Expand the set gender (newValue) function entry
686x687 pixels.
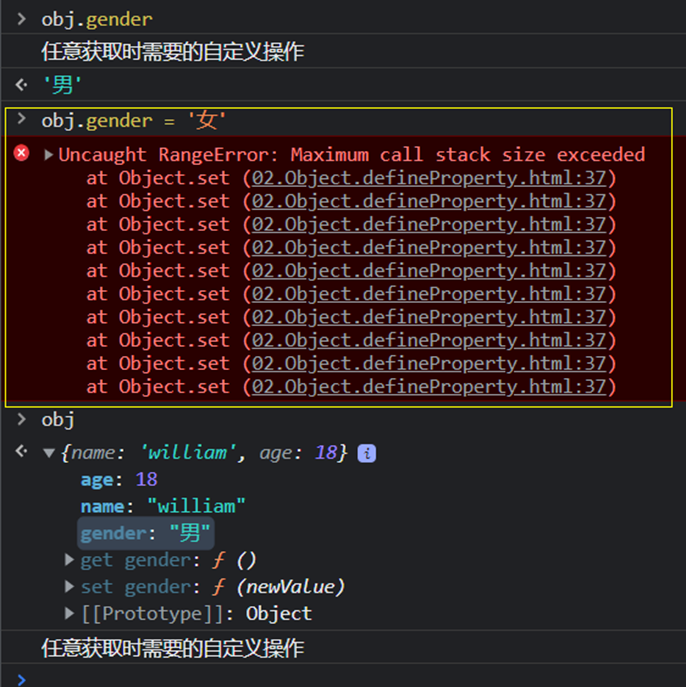69,586
